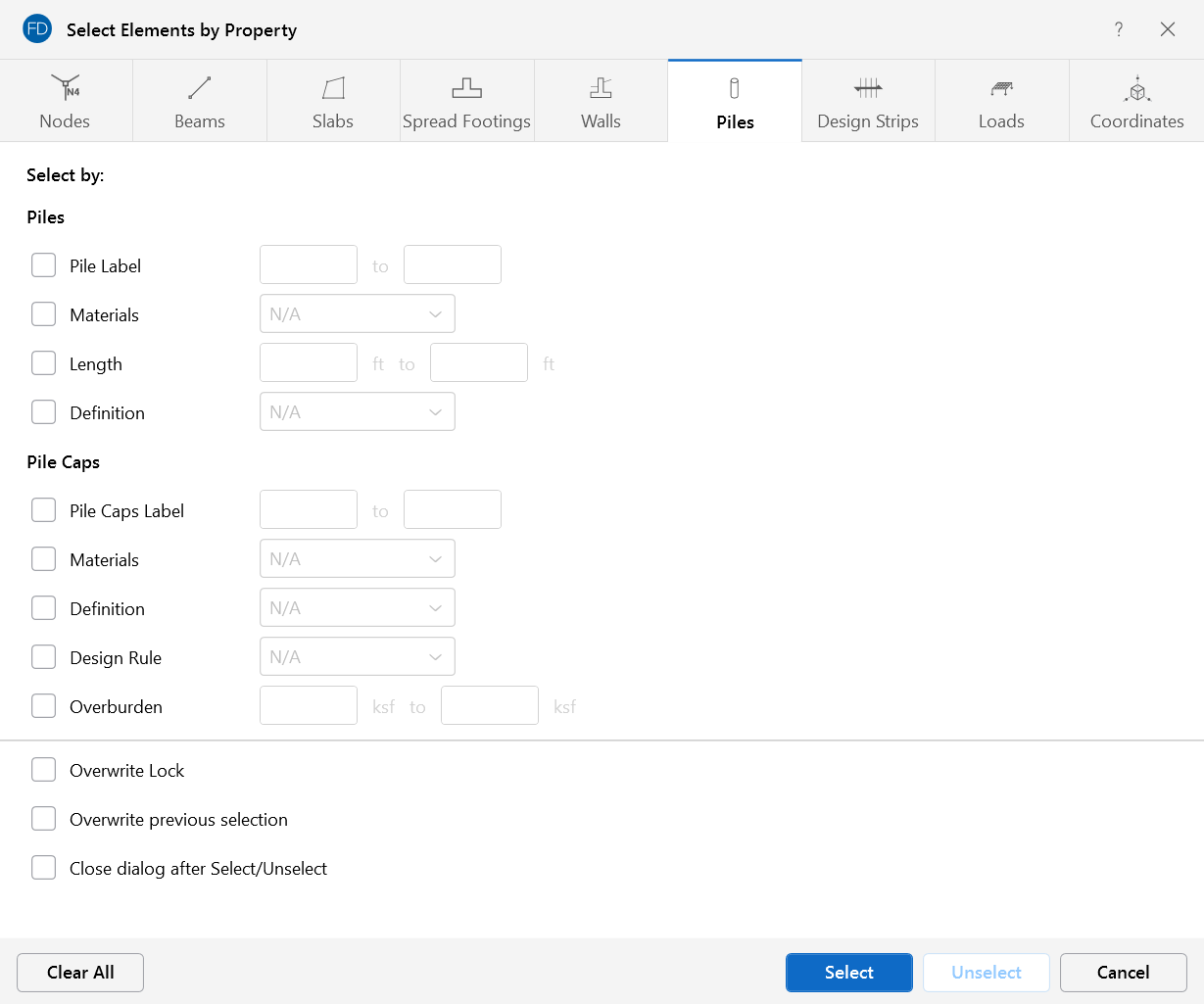Click the Length minimum input field
The width and height of the screenshot is (1204, 1004).
309,363
